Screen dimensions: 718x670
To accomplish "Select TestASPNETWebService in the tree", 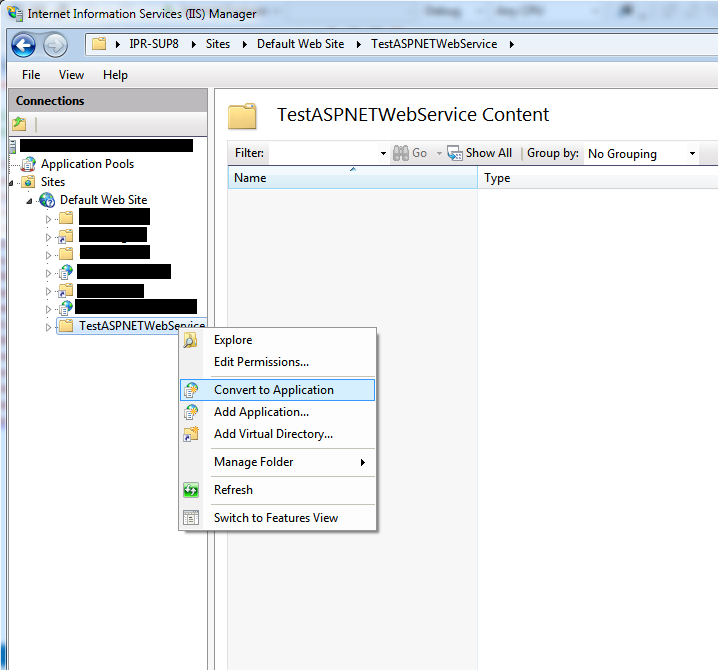I will click(141, 326).
